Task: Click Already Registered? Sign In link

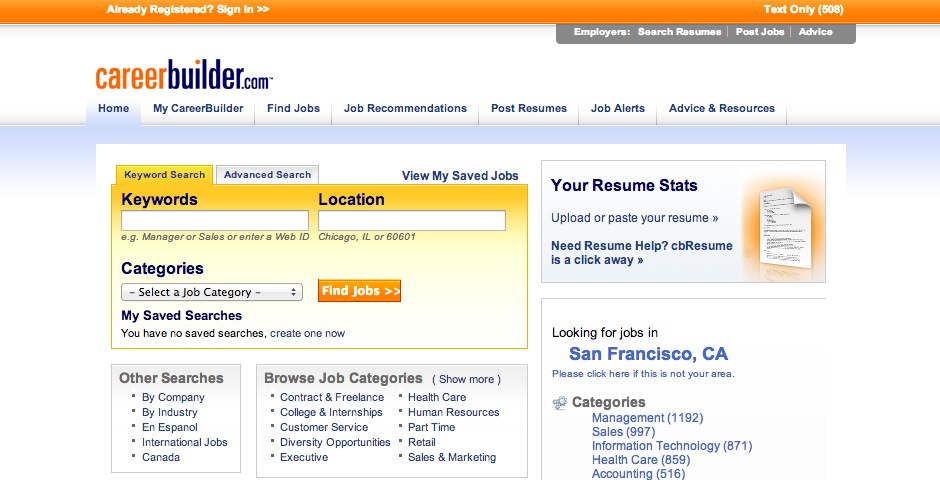Action: click(x=188, y=10)
